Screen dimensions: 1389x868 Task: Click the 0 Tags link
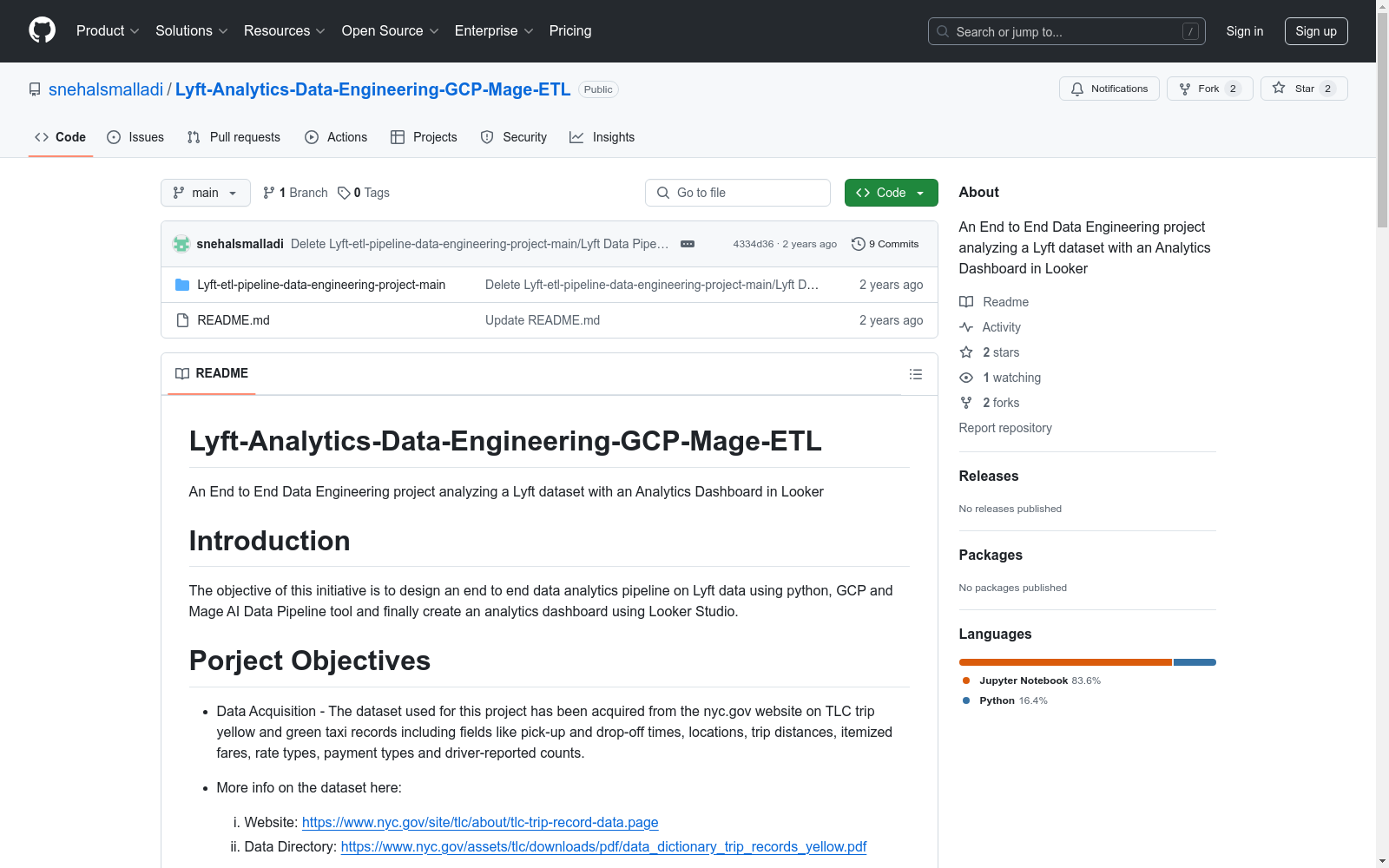pyautogui.click(x=364, y=193)
